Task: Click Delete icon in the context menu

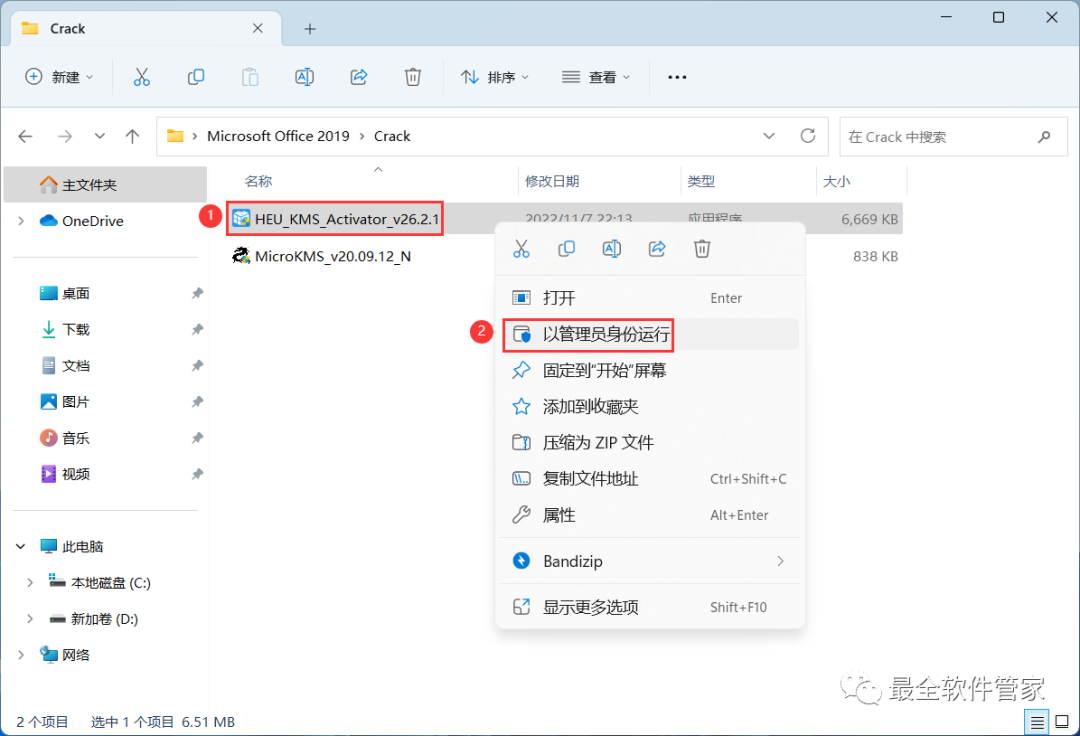Action: [x=702, y=249]
